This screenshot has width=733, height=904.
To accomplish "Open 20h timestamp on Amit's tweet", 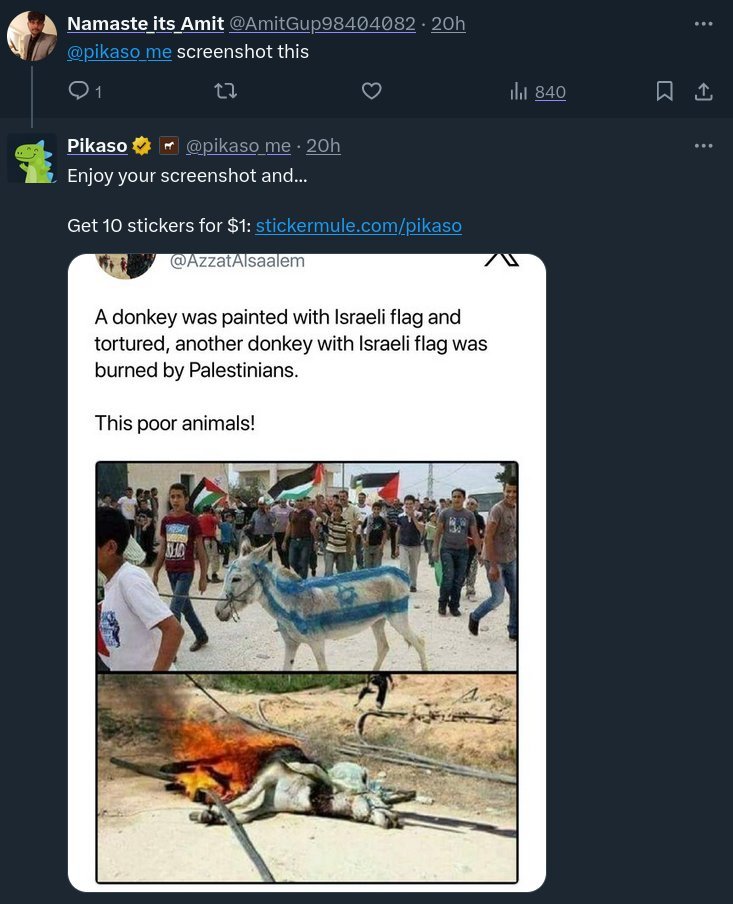I will click(x=448, y=24).
